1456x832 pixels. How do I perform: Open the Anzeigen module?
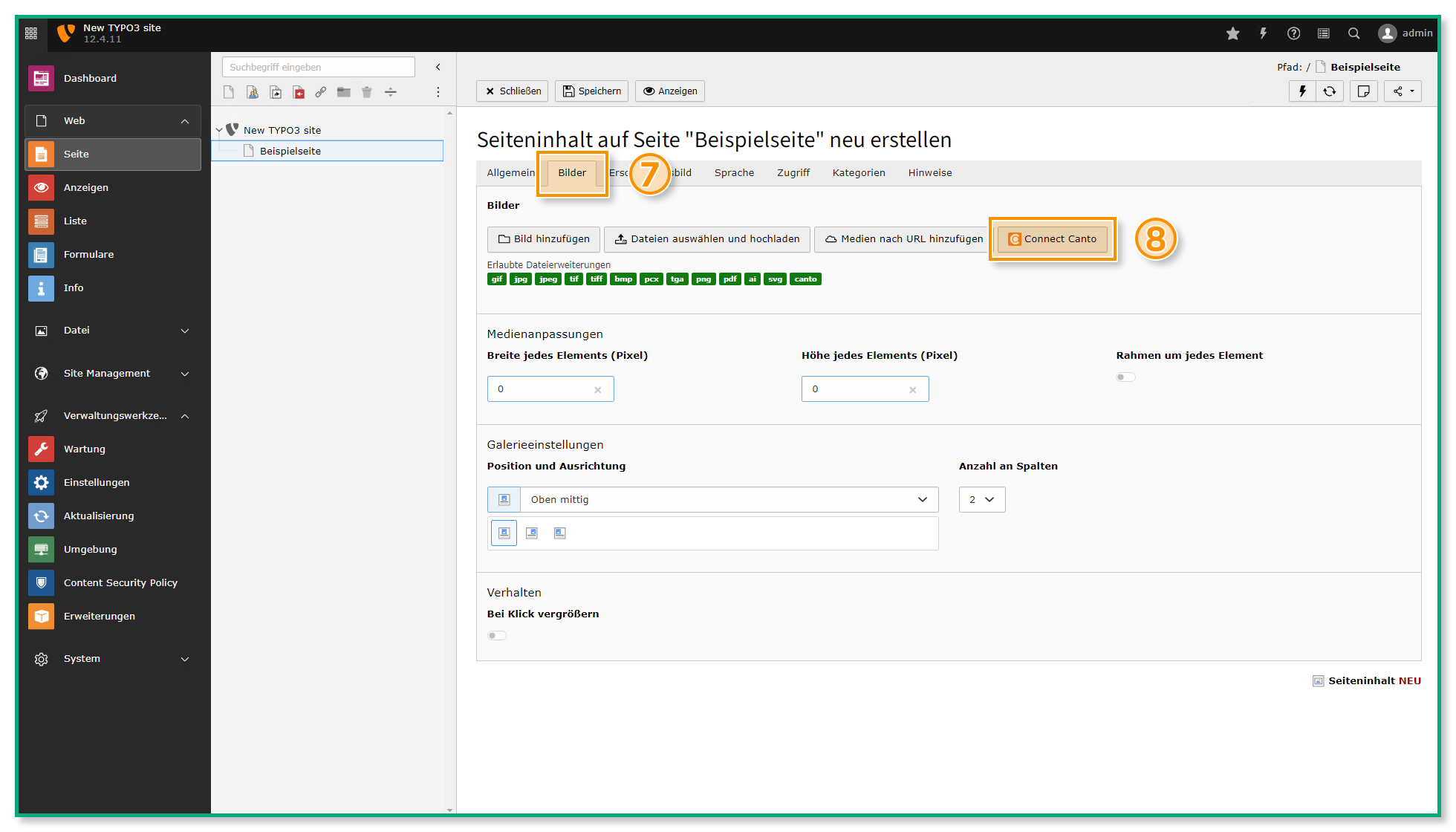pyautogui.click(x=113, y=187)
